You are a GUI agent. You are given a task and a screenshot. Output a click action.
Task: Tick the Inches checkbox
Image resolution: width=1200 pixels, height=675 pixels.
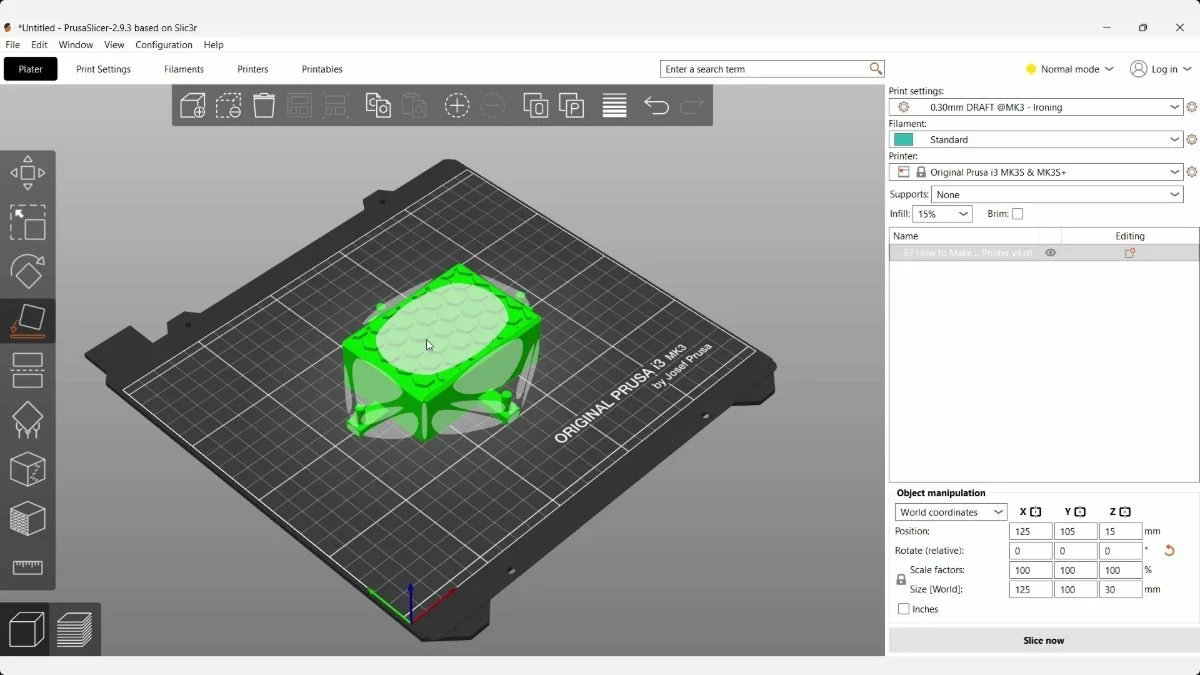click(904, 609)
